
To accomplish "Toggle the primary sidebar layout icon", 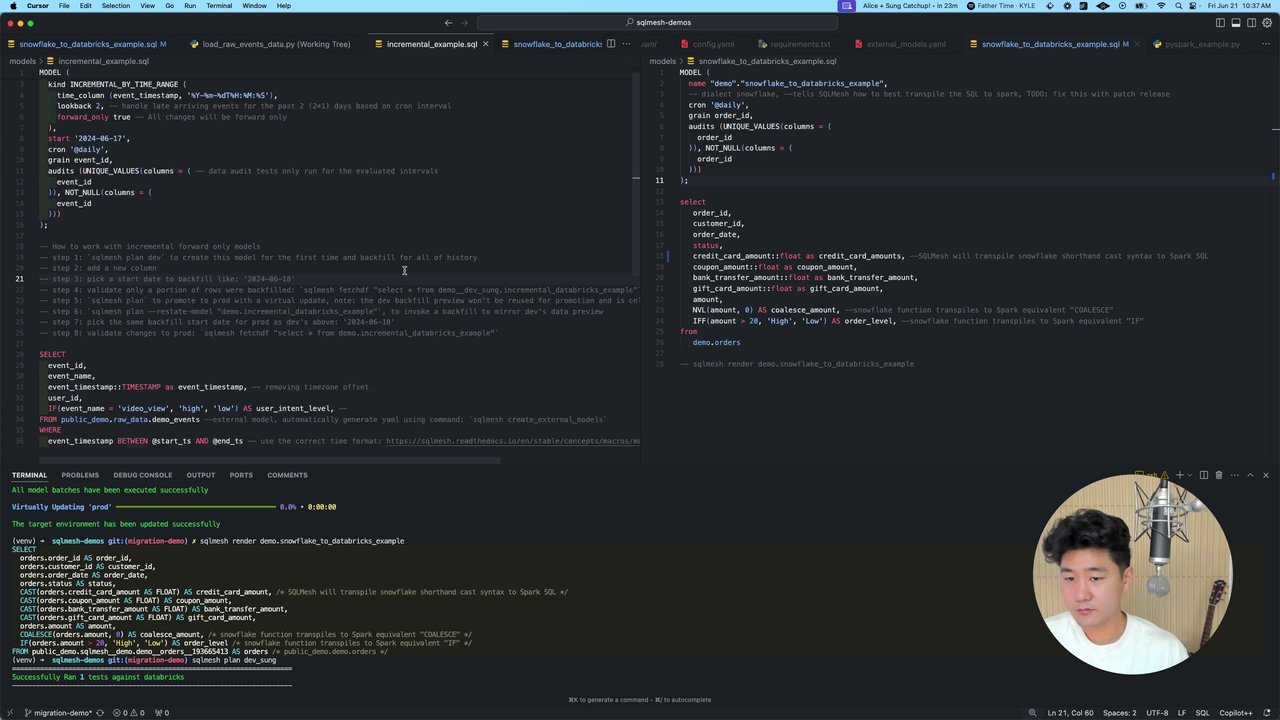I will [x=1220, y=23].
